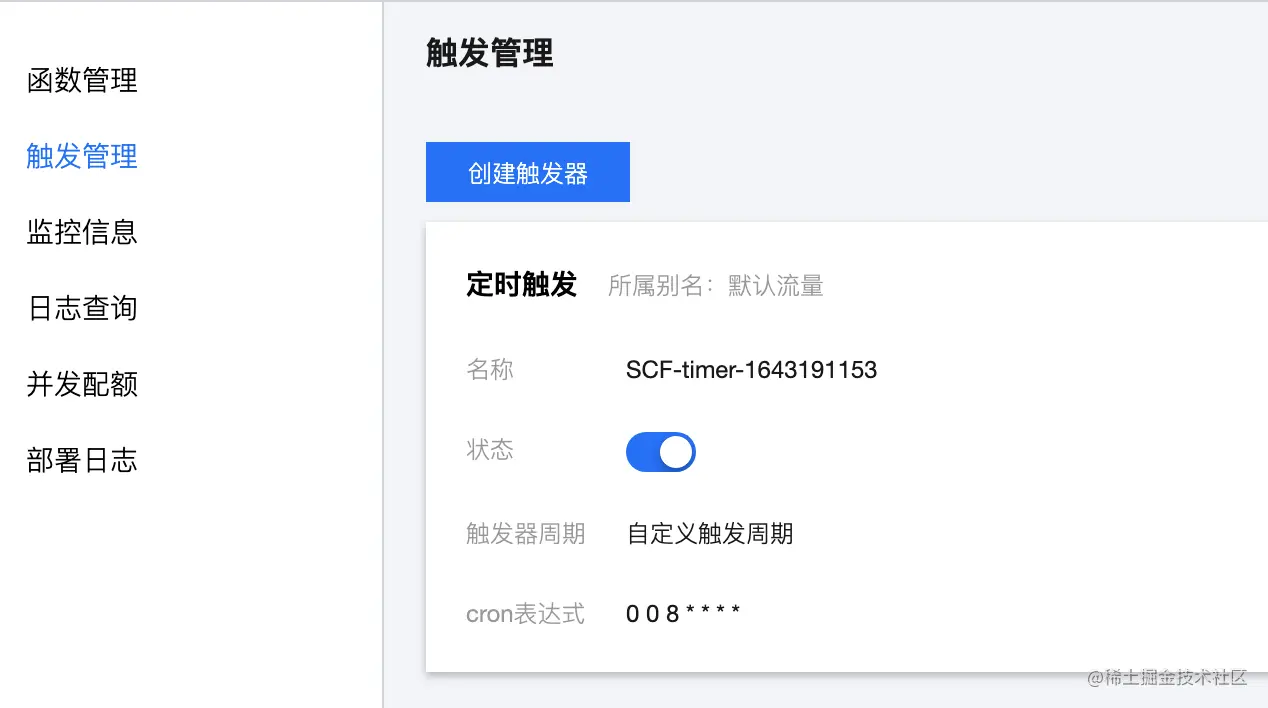Click the 名称 field label
Screen dimensions: 1268x708
(x=490, y=370)
